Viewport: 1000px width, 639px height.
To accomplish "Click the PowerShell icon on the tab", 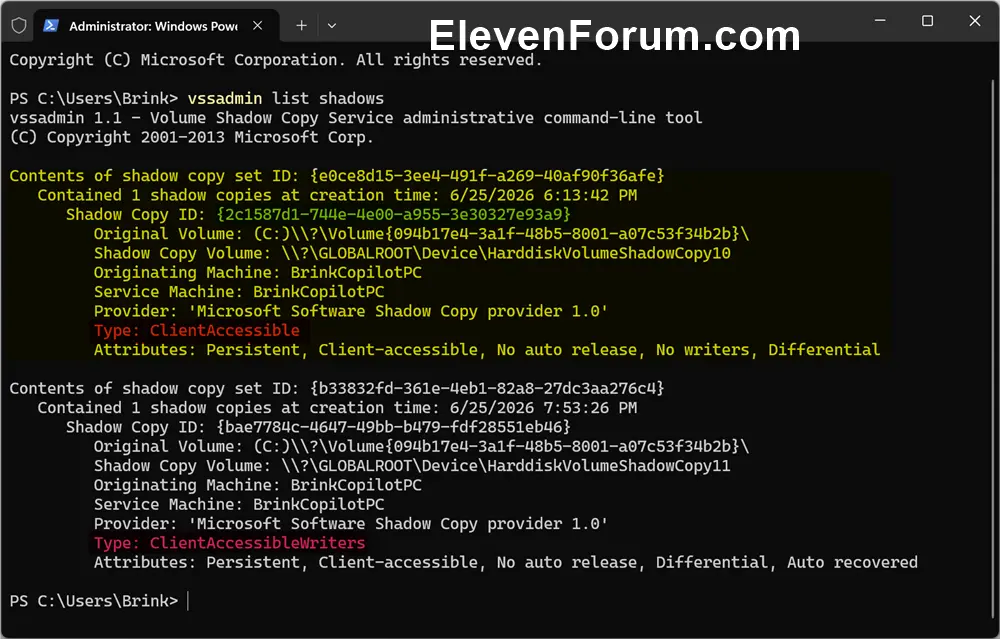I will [50, 26].
